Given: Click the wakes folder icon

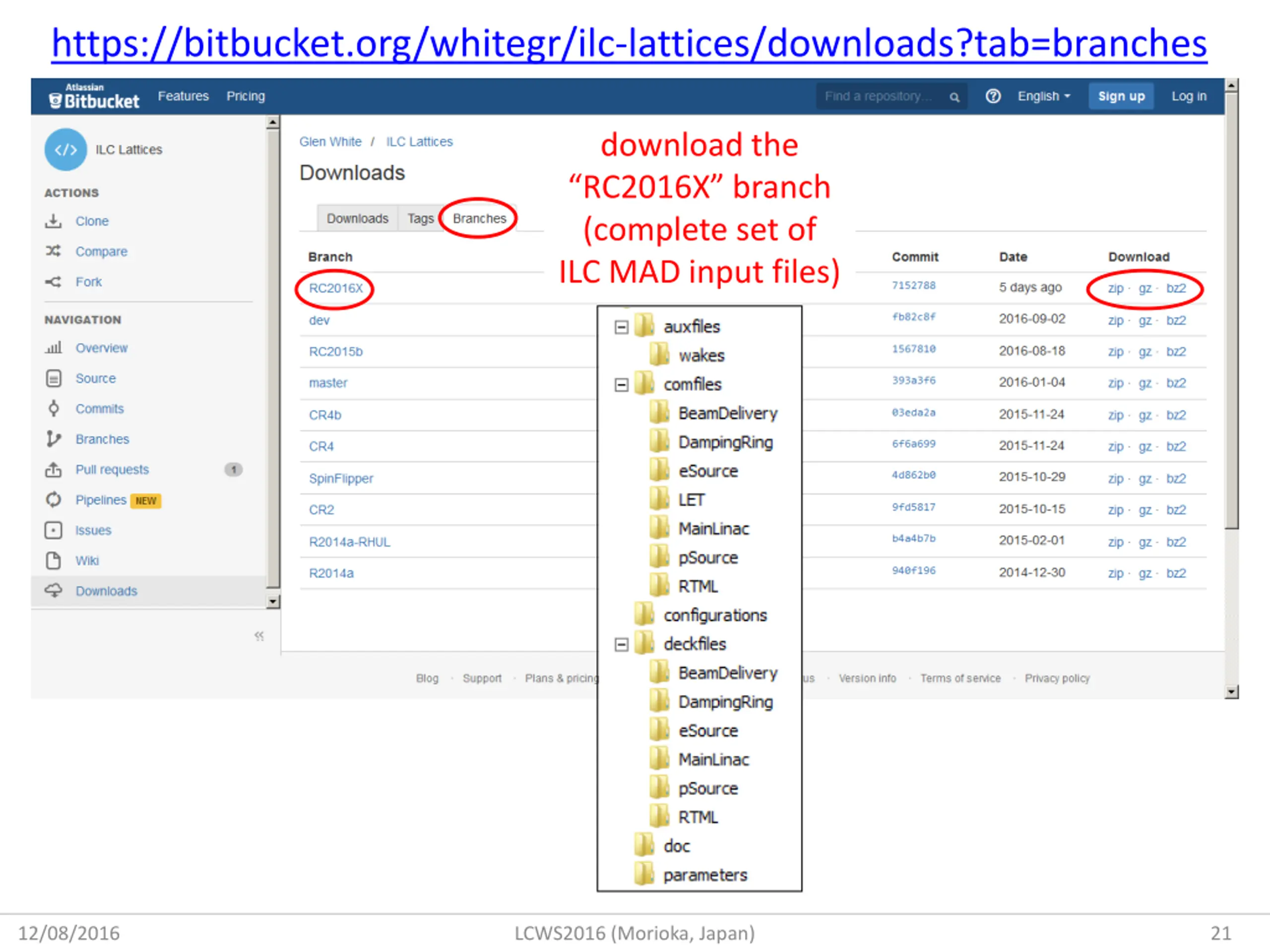Looking at the screenshot, I should coord(659,355).
